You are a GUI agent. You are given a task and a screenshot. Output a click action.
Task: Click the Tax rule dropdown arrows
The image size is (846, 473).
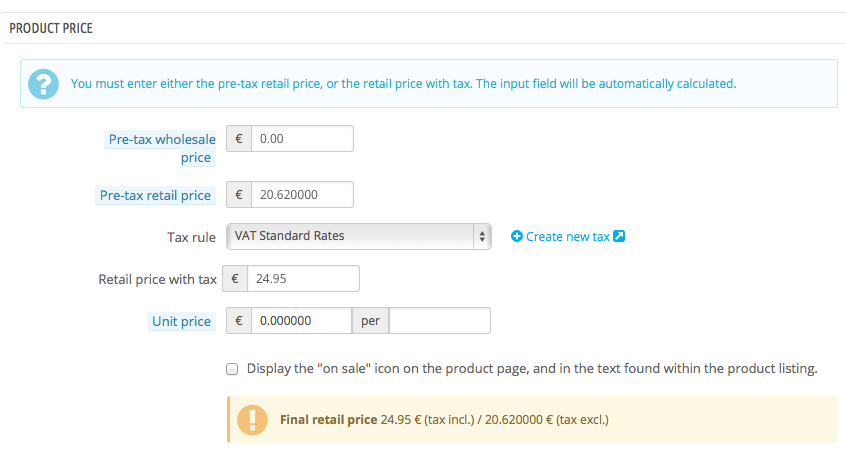(x=482, y=236)
